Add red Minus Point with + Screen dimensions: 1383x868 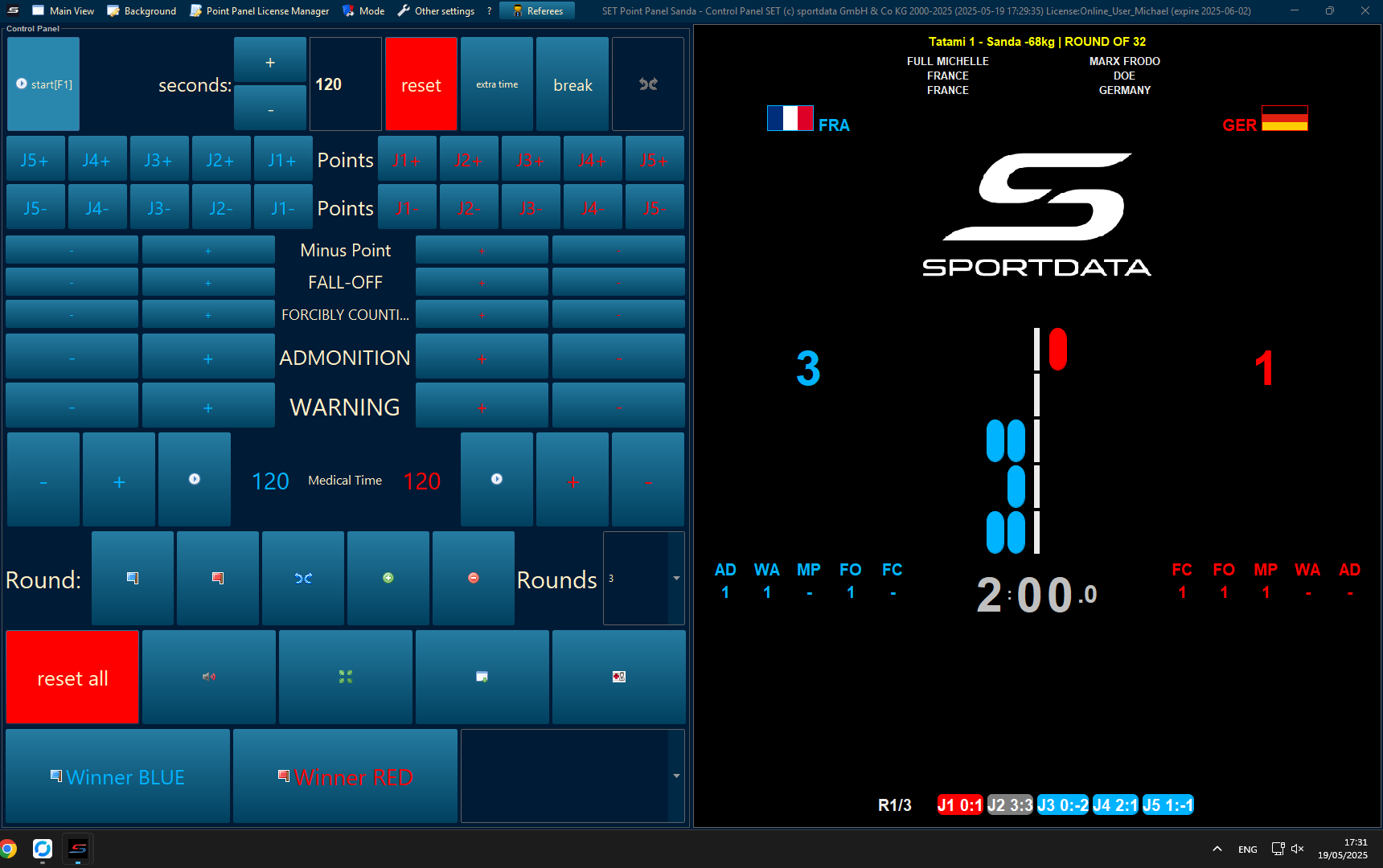[x=482, y=250]
